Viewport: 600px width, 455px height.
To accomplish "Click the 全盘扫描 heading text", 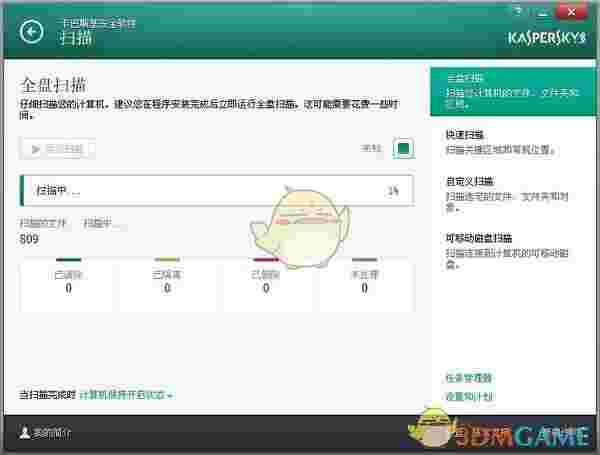I will click(53, 85).
